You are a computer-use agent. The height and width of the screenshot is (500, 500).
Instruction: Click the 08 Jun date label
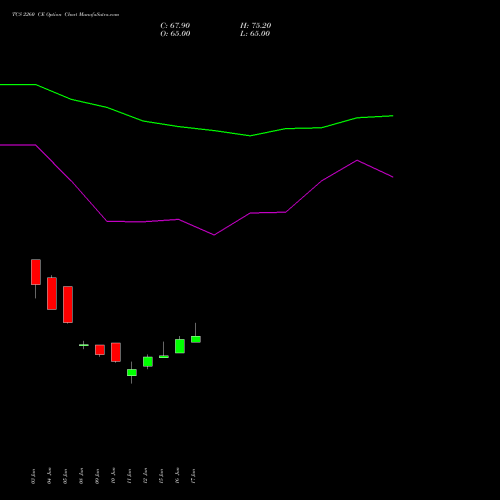pos(81,476)
